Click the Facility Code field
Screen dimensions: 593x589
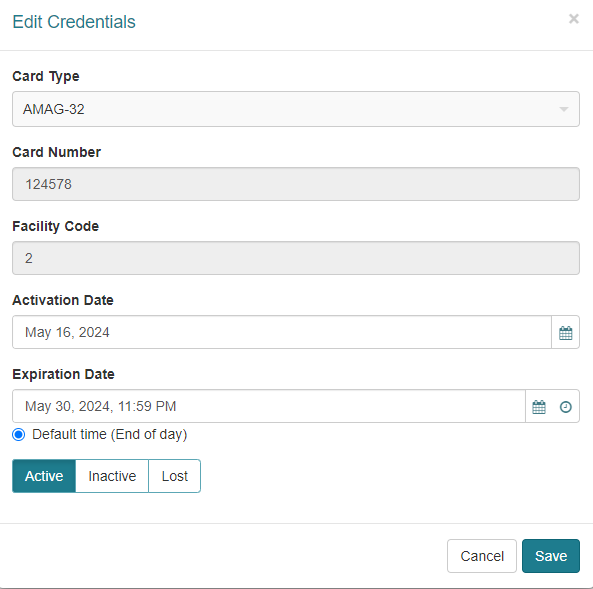coord(296,258)
